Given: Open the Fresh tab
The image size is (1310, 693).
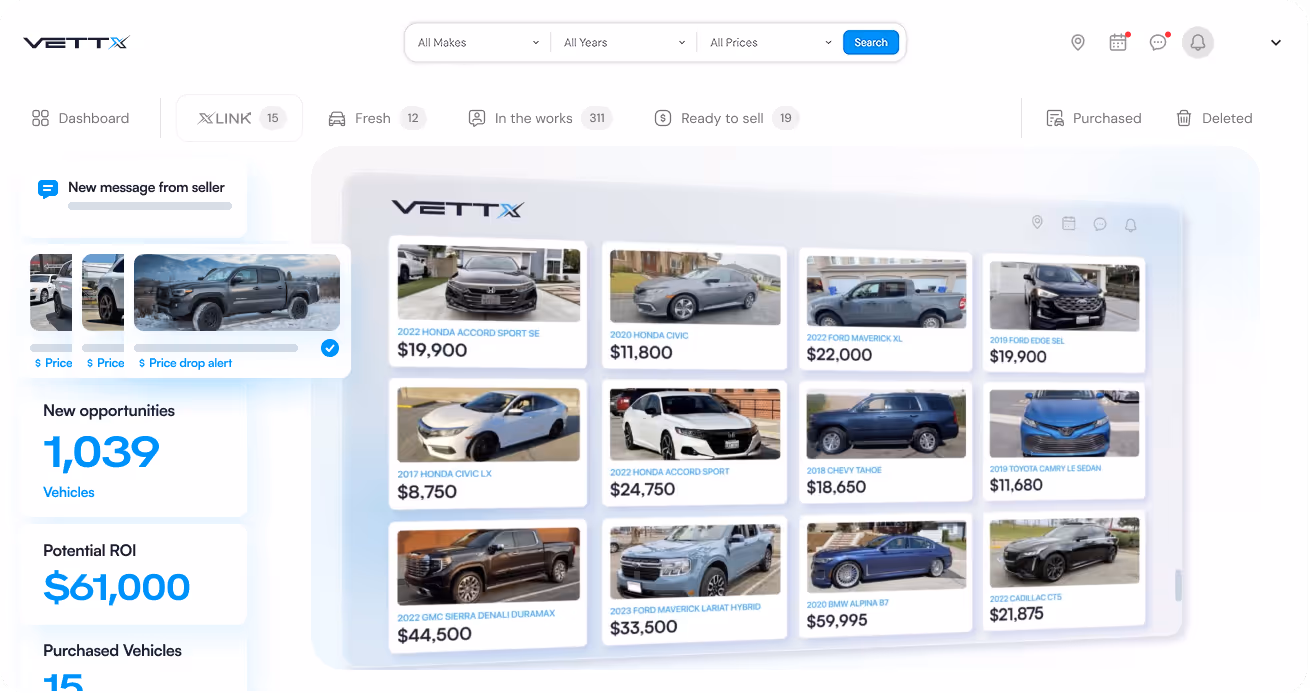Looking at the screenshot, I should pyautogui.click(x=377, y=118).
